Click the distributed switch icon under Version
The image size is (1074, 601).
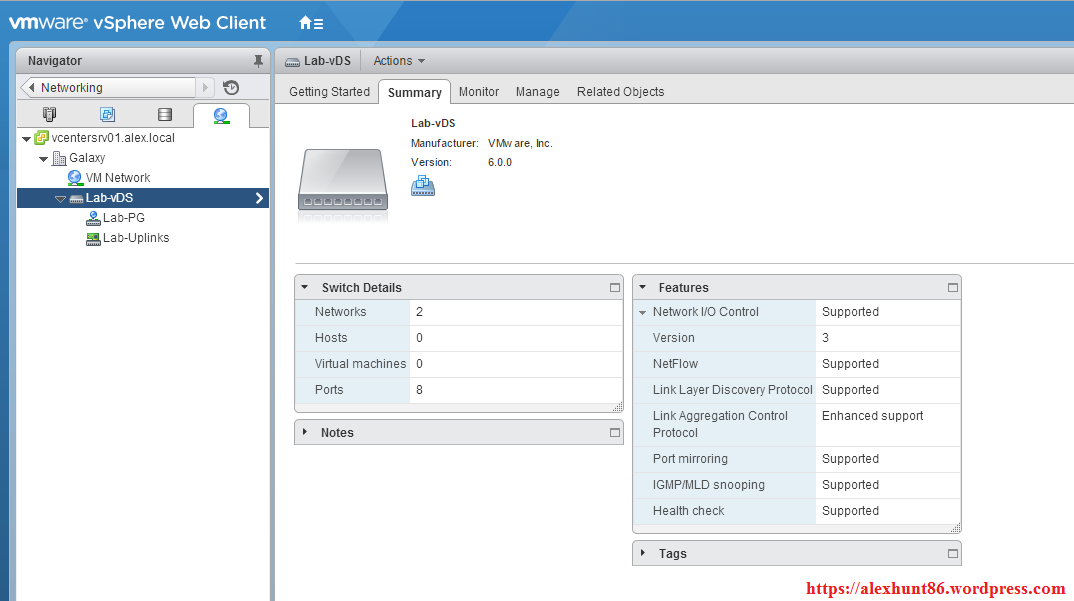423,186
